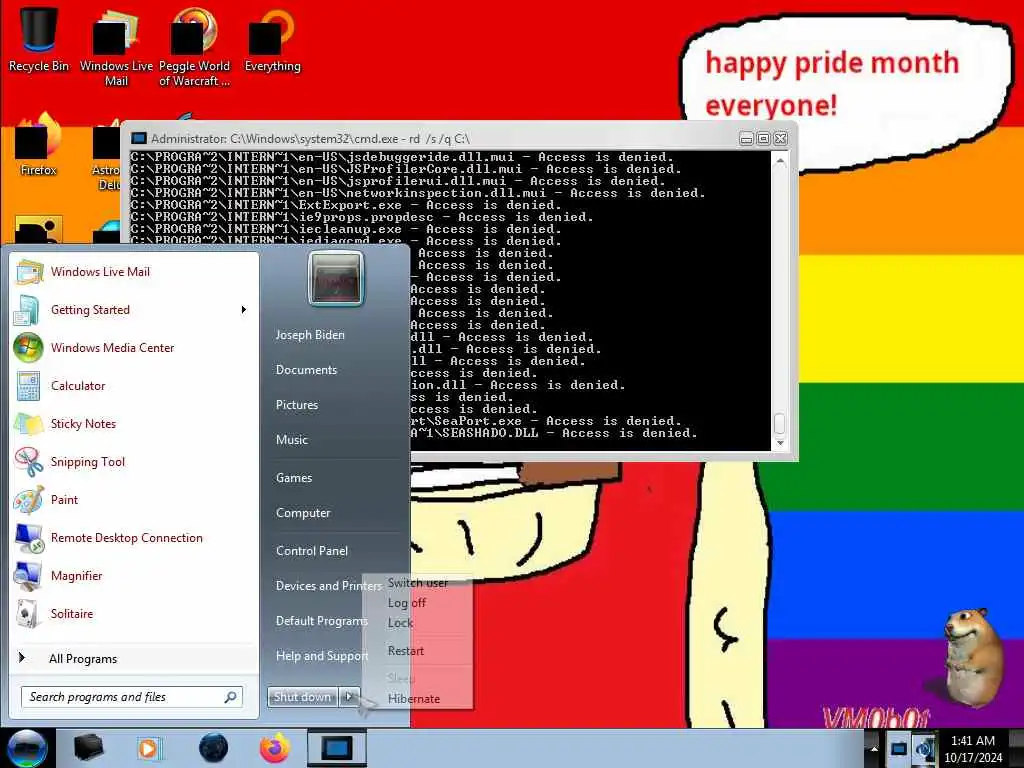Open Default Programs from Start menu
The width and height of the screenshot is (1024, 768).
coord(322,621)
